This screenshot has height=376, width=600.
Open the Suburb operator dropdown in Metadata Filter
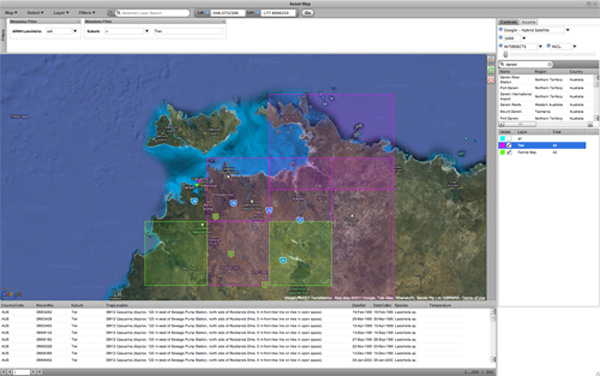tap(147, 31)
